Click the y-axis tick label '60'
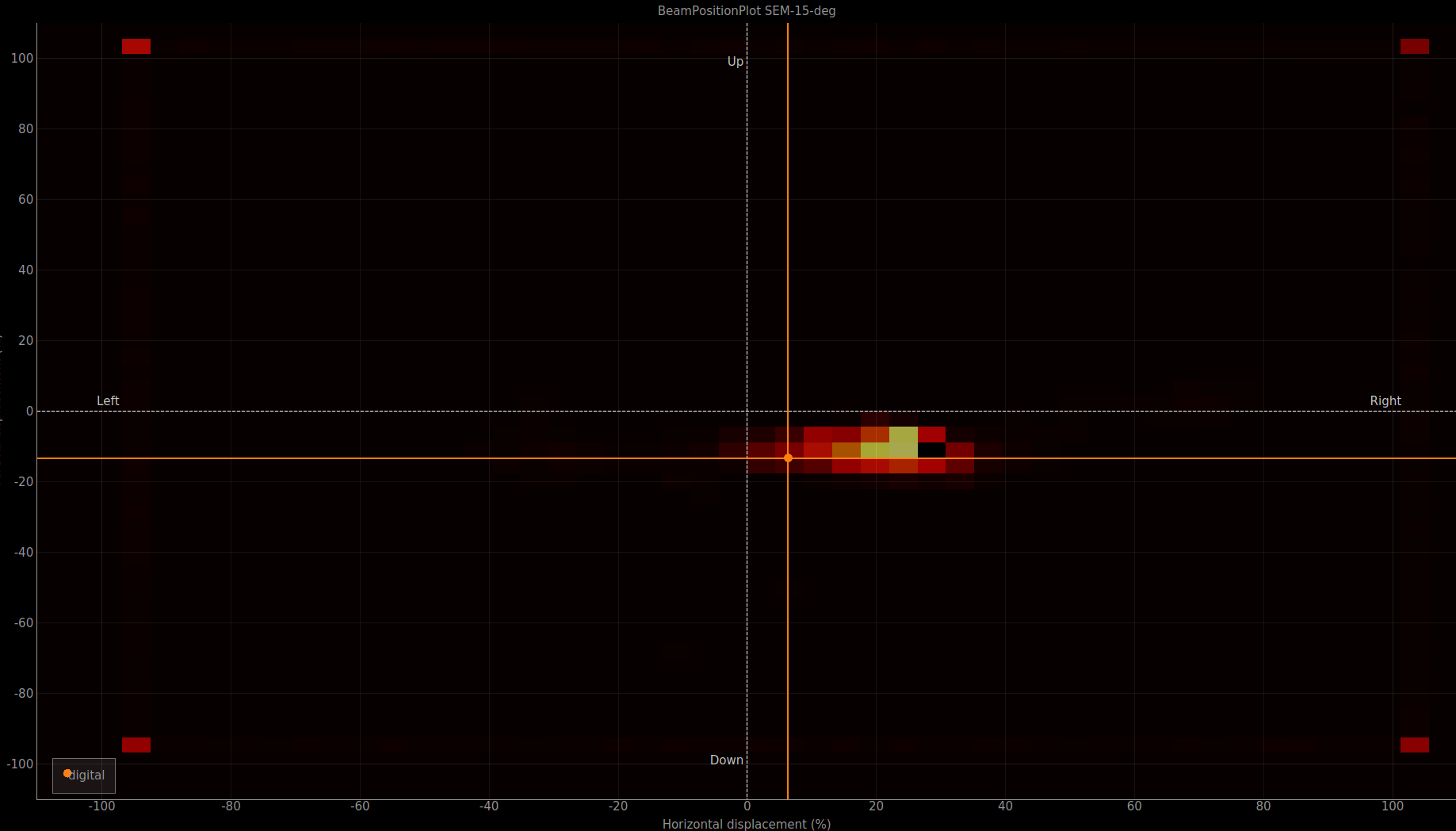This screenshot has width=1456, height=831. pyautogui.click(x=26, y=199)
